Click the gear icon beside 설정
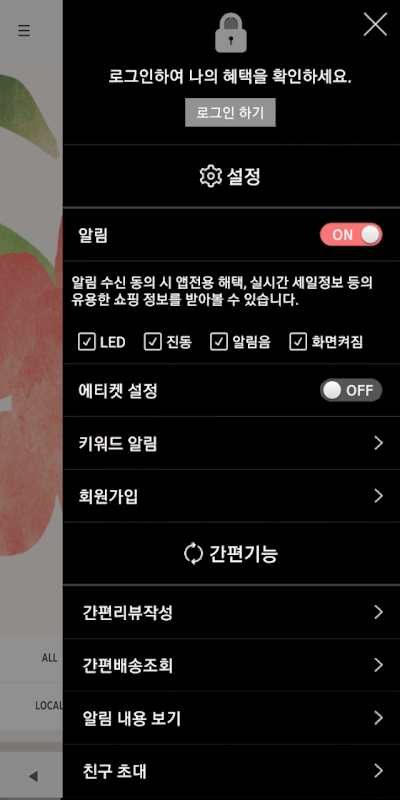 pos(210,177)
